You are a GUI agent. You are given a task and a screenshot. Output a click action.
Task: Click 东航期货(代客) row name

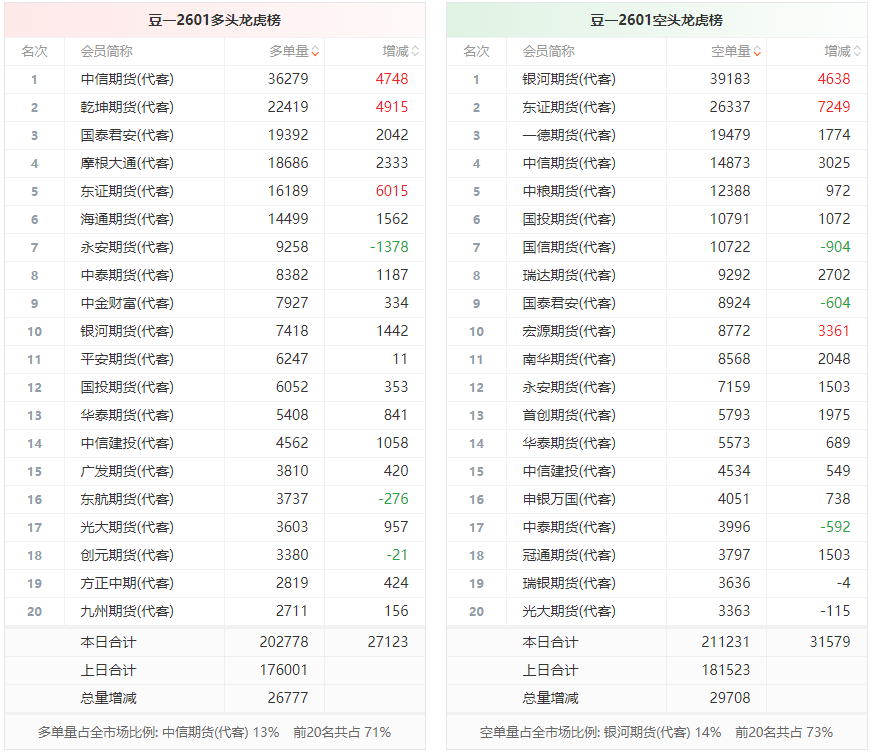[127, 499]
